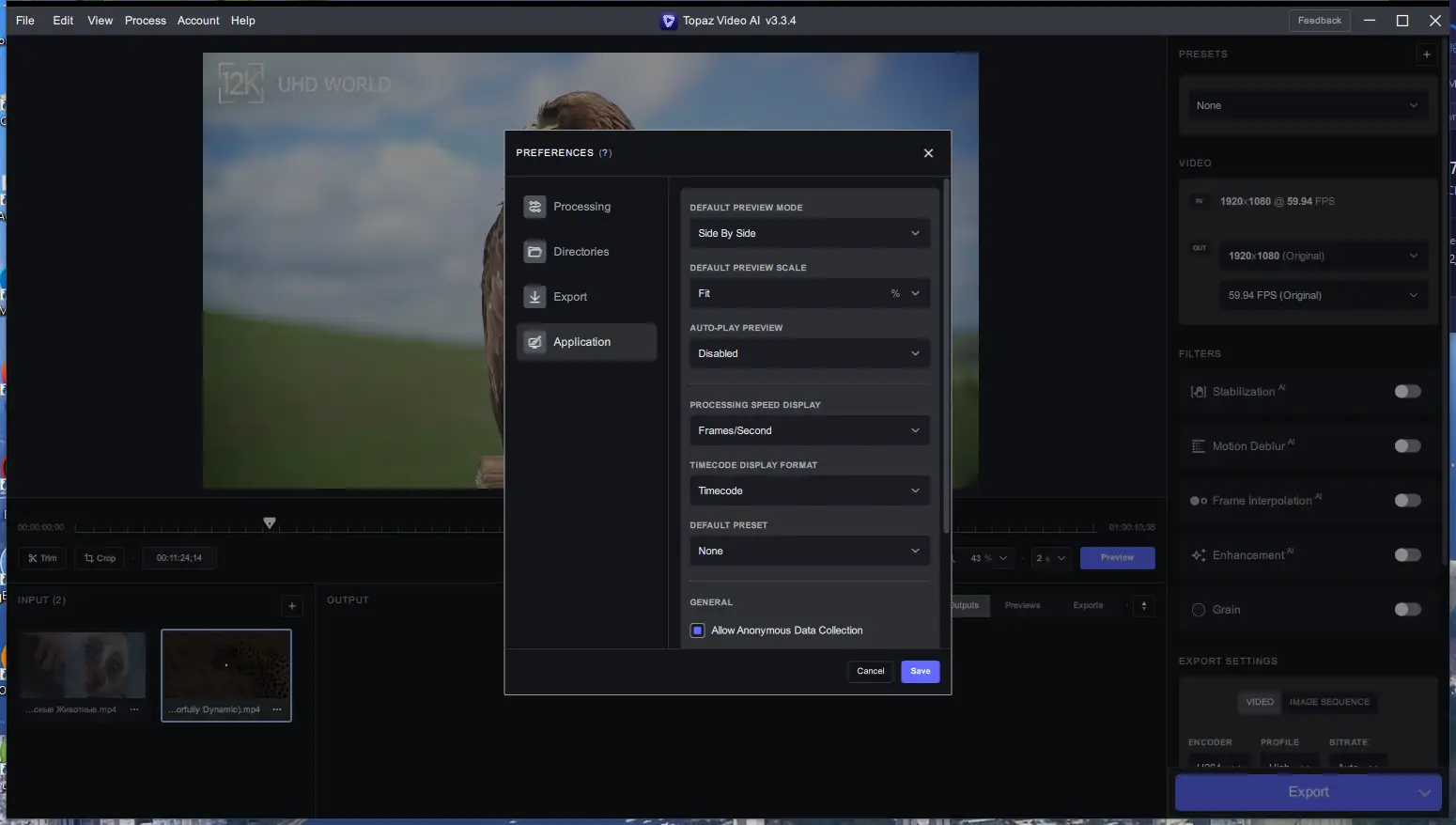This screenshot has height=825, width=1456.
Task: Open the preview duration dropdown
Action: coord(1050,558)
